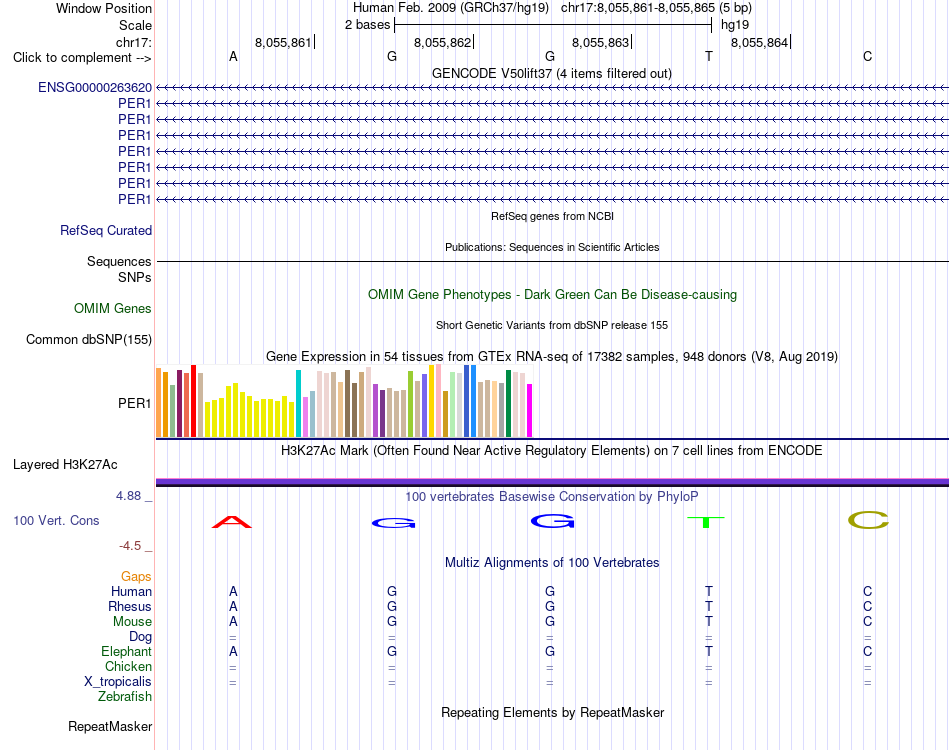Click base T in the complement row
Viewport: 950px width, 750px height.
[708, 57]
